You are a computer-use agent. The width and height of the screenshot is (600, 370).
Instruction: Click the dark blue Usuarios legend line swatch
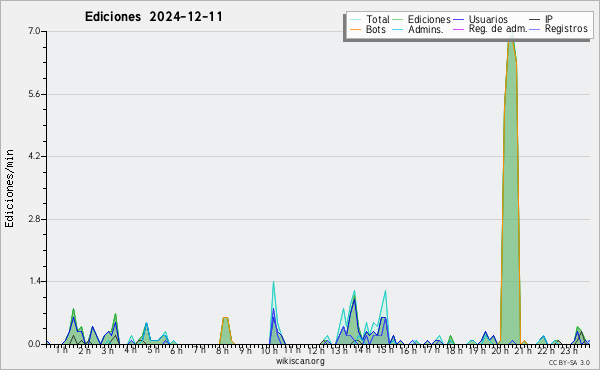pos(458,20)
